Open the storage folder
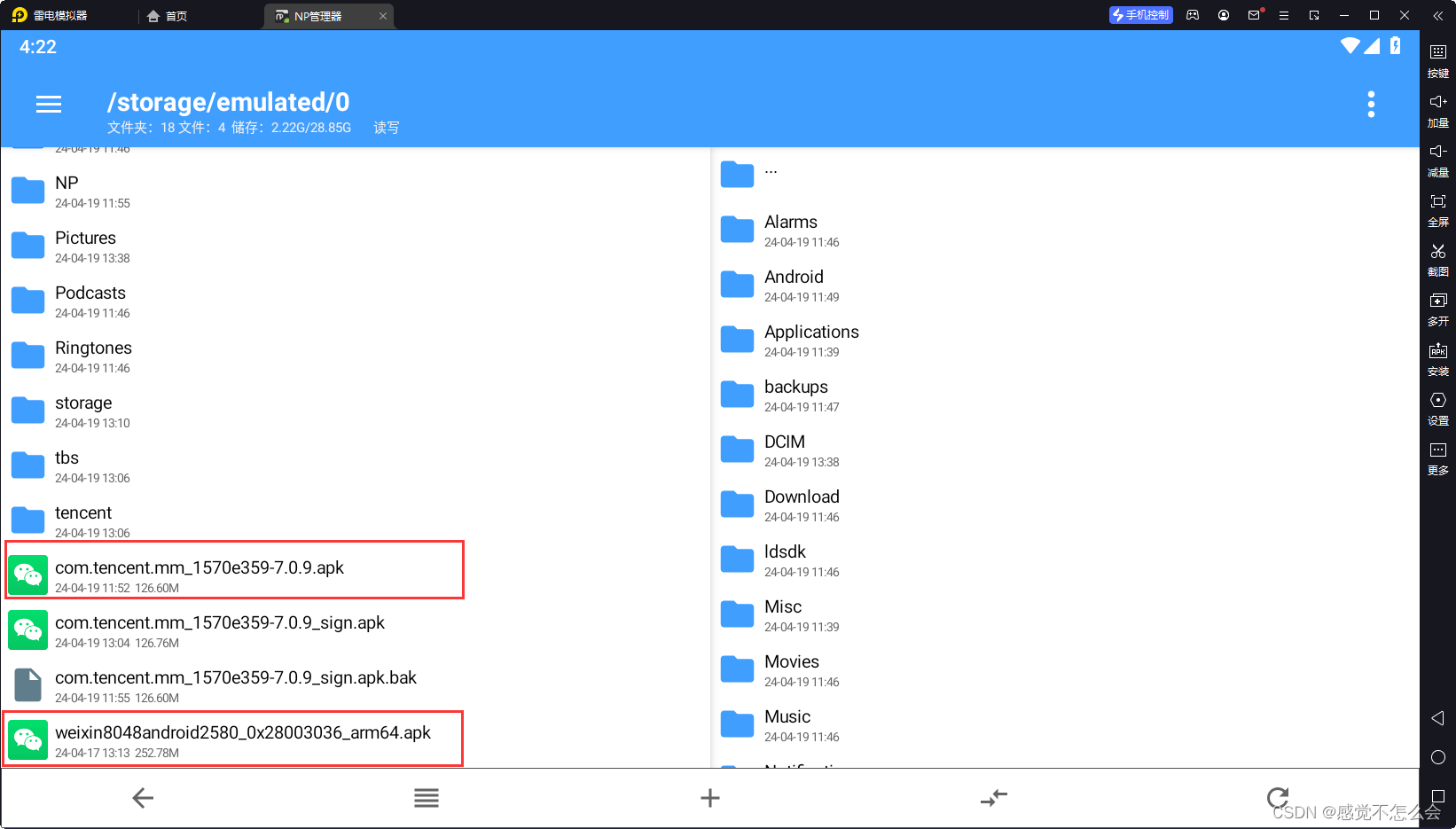1456x829 pixels. pyautogui.click(x=356, y=411)
